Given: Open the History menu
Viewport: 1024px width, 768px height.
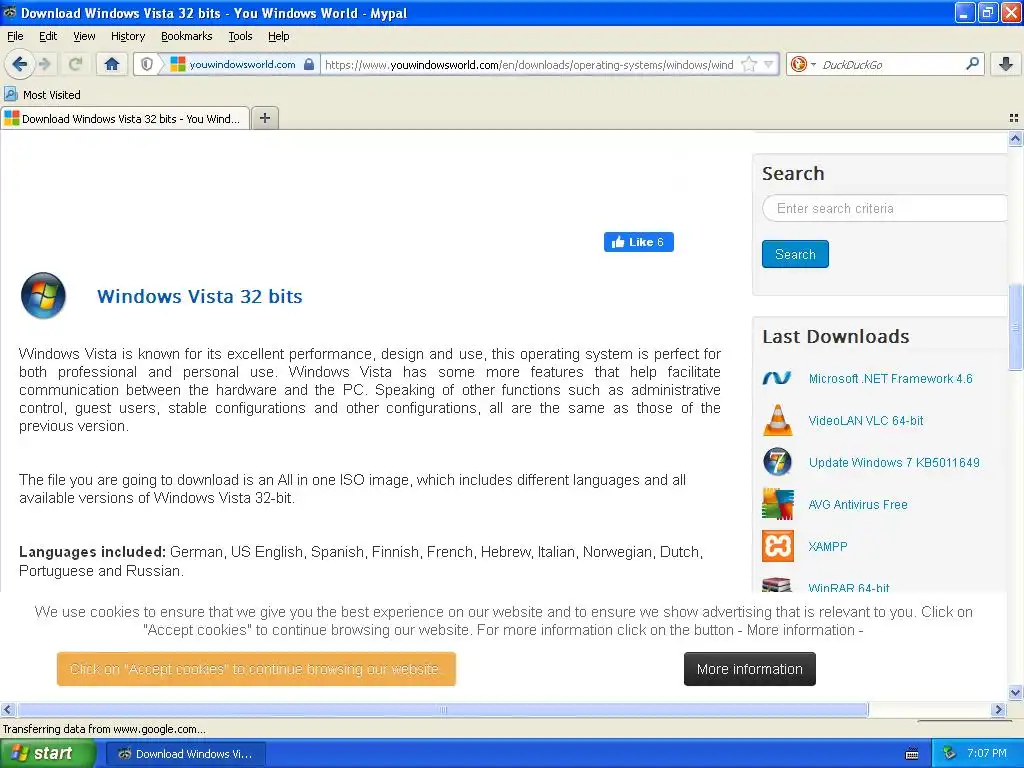Looking at the screenshot, I should coord(127,36).
